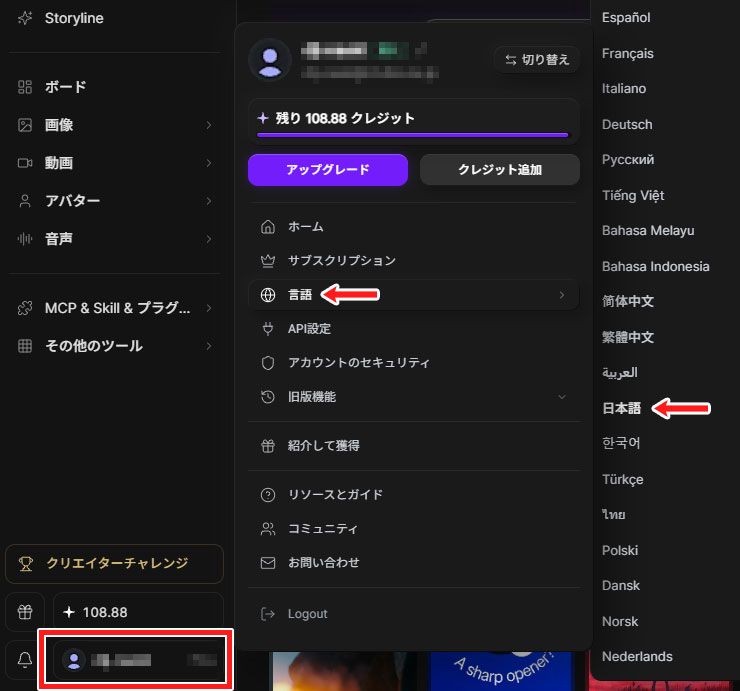Click the globe icon beside 言語
The image size is (740, 691).
coord(268,295)
